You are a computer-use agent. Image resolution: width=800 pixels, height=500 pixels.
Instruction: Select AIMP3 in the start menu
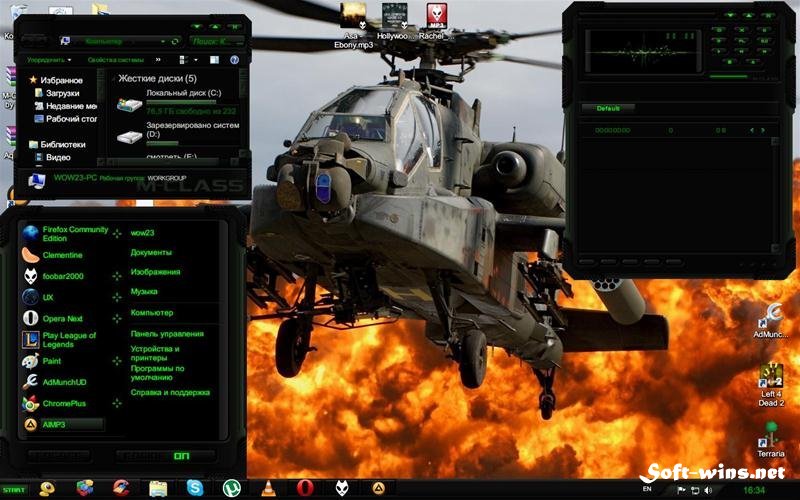click(x=63, y=424)
